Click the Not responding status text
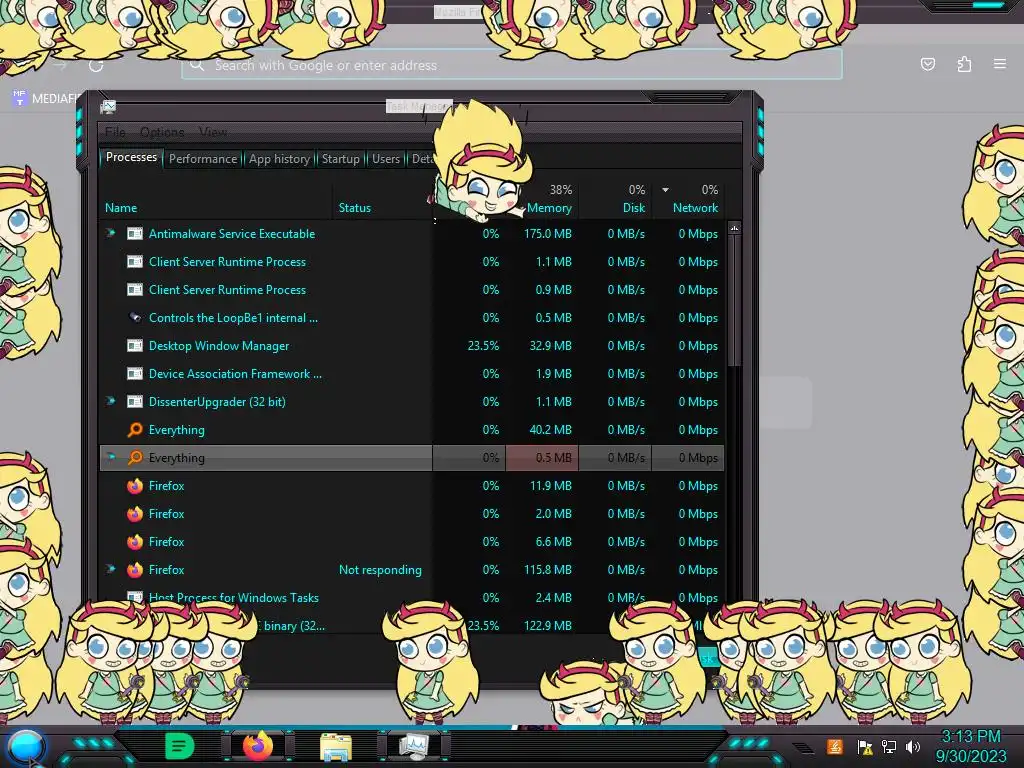This screenshot has height=768, width=1024. click(x=380, y=570)
